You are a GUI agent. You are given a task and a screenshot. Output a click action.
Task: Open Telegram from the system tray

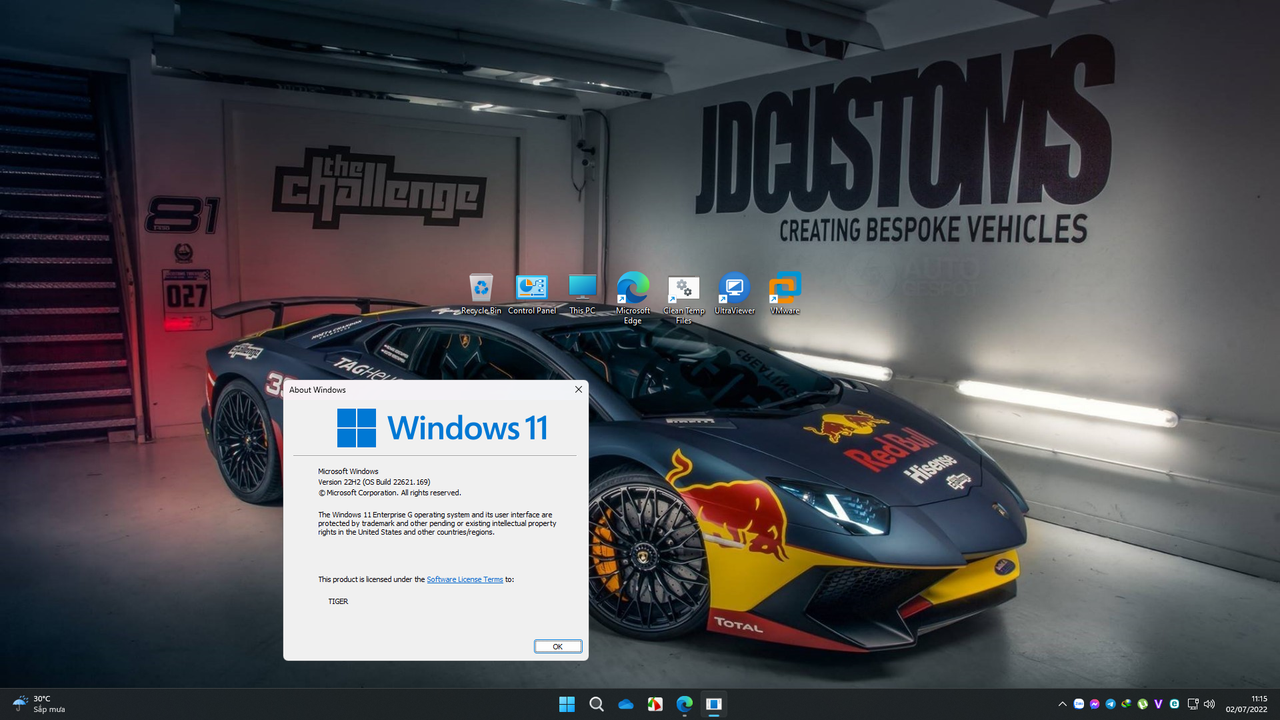click(1110, 704)
